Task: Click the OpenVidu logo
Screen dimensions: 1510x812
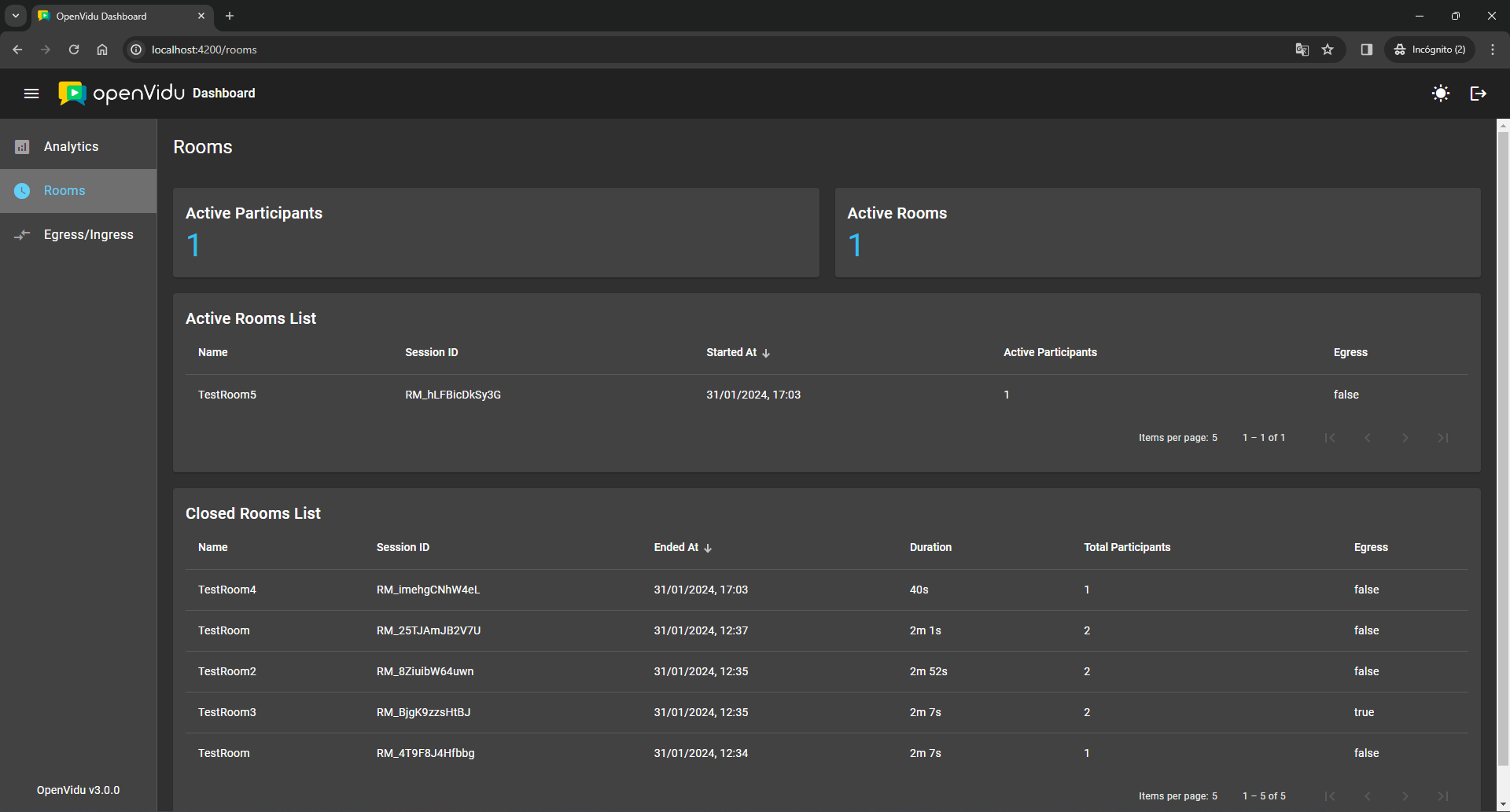Action: pyautogui.click(x=122, y=94)
